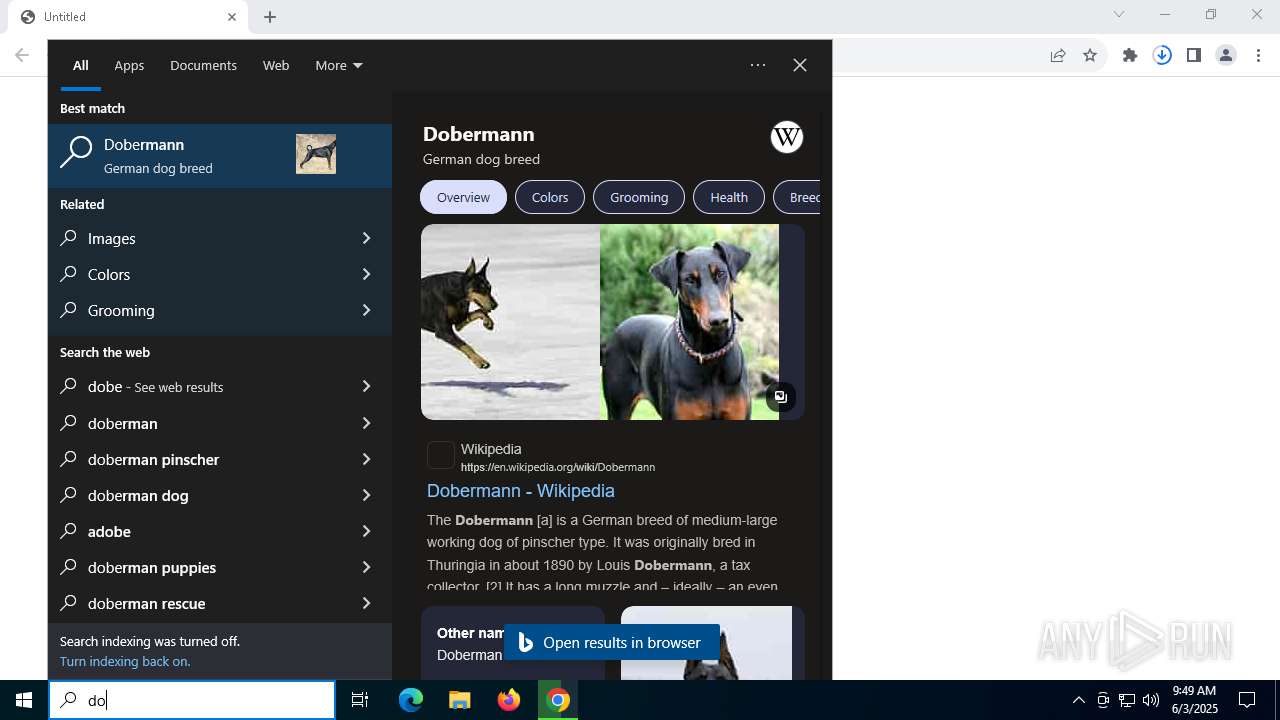Click the Wikipedia logo icon

click(787, 137)
